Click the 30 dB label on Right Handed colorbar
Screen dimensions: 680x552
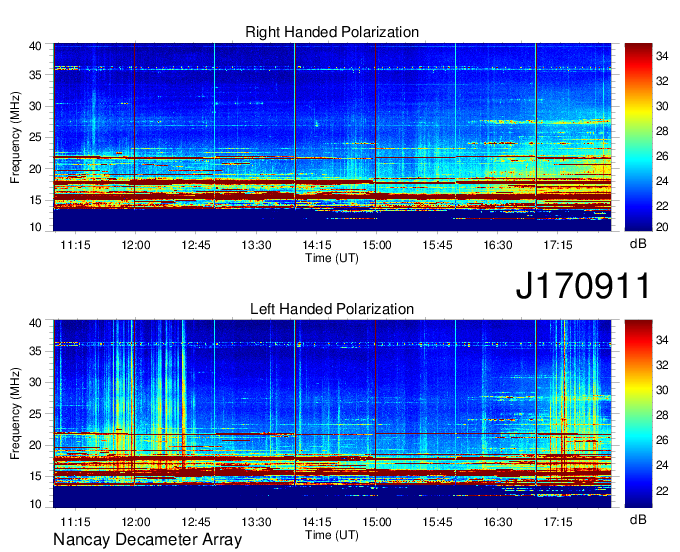coord(662,106)
